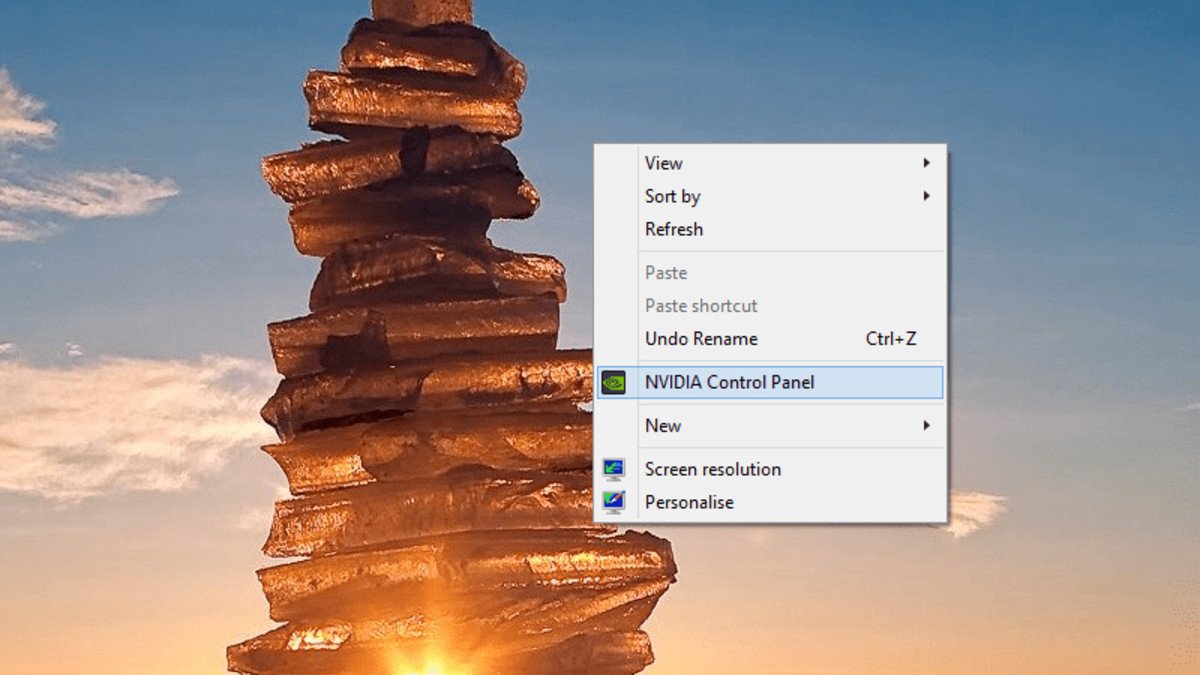Image resolution: width=1200 pixels, height=675 pixels.
Task: Click the green NVIDIA logo icon
Action: coord(614,382)
